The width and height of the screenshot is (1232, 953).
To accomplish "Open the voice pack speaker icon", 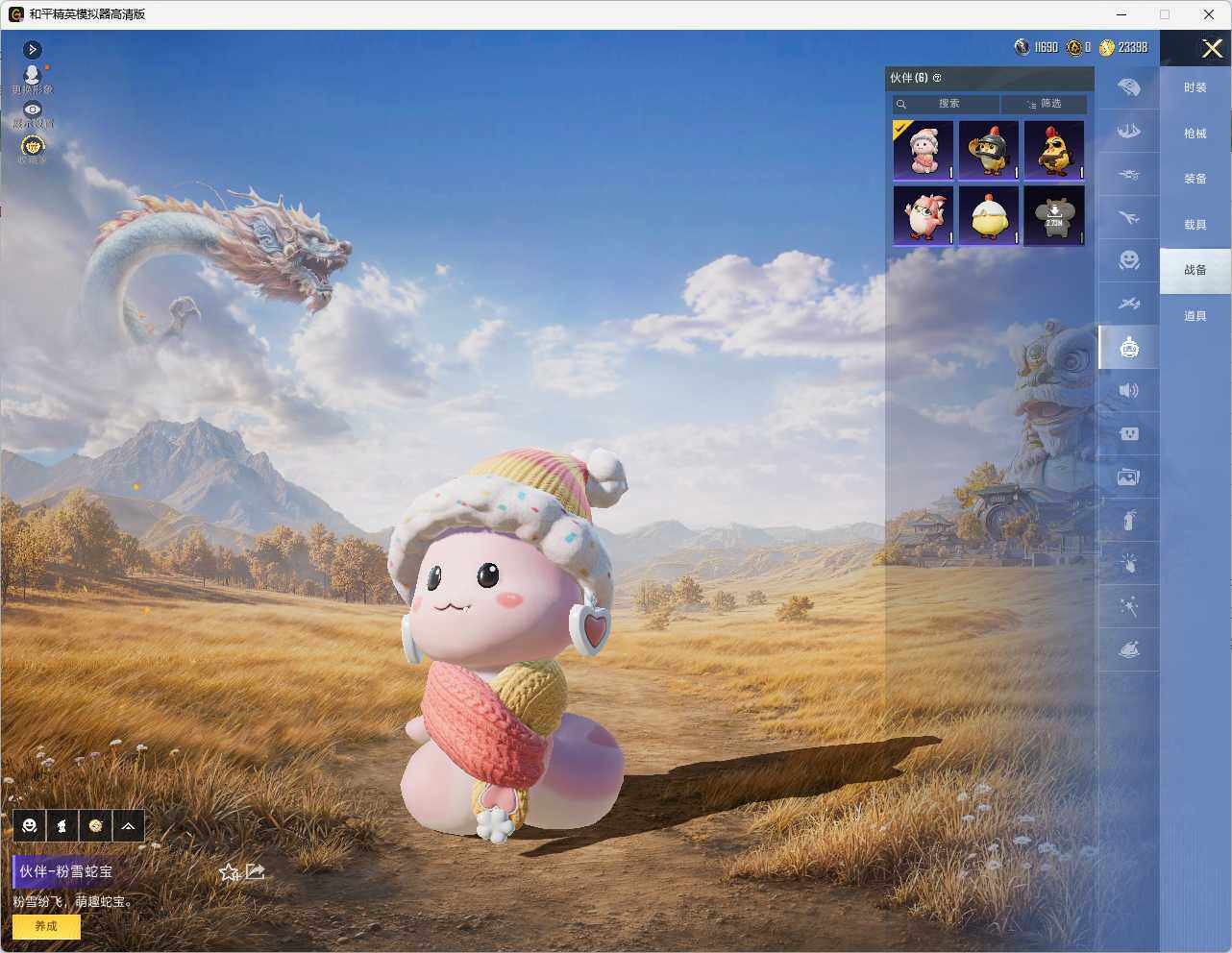I will pyautogui.click(x=1129, y=390).
